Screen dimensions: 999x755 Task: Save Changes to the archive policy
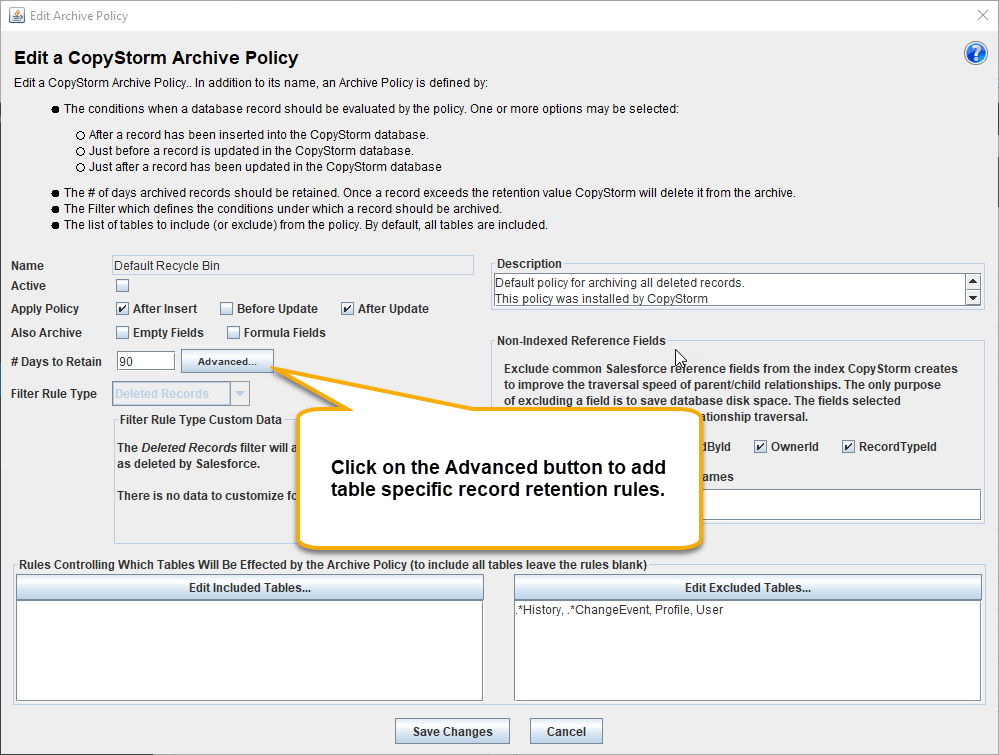click(x=452, y=731)
